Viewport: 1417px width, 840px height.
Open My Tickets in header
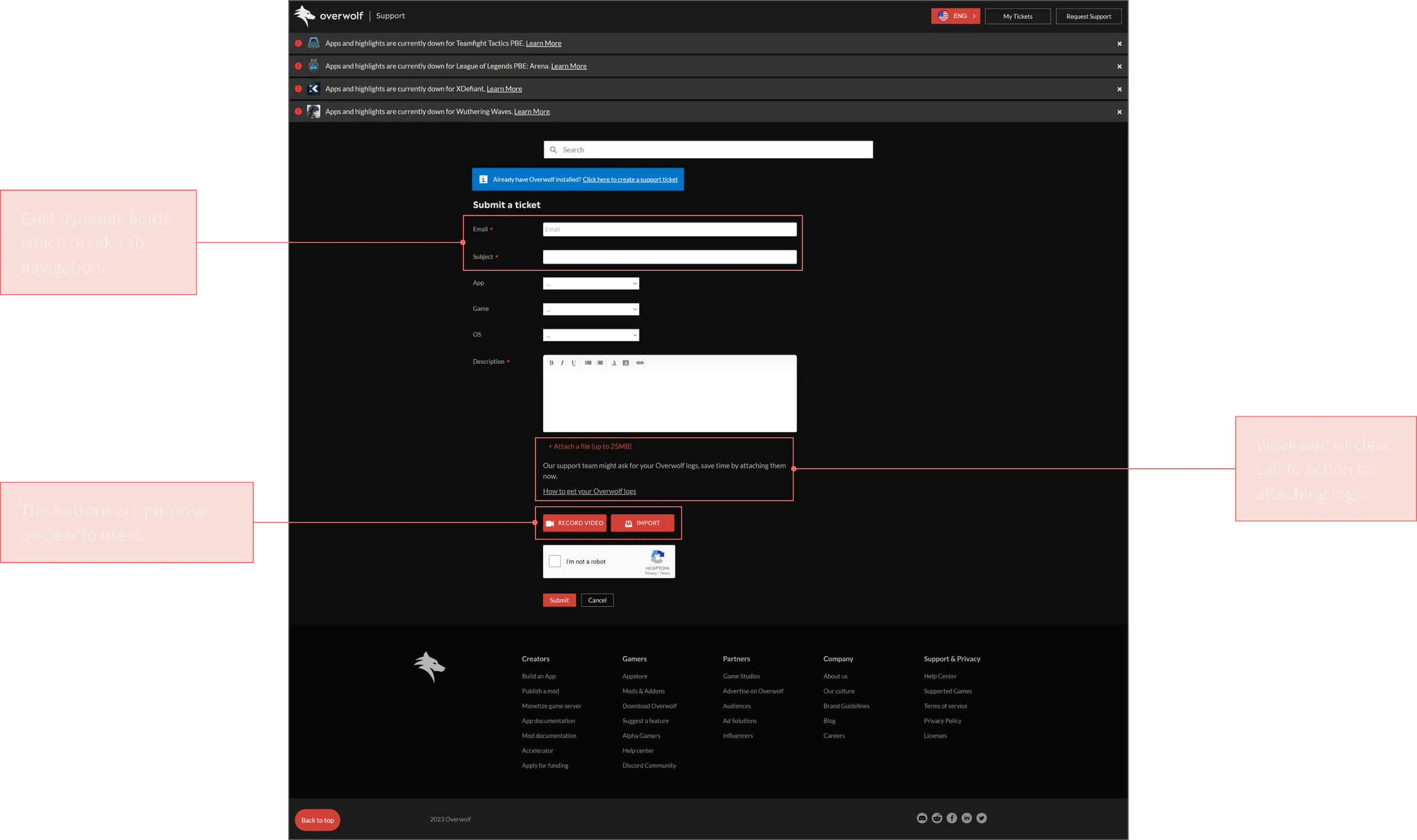click(1018, 17)
